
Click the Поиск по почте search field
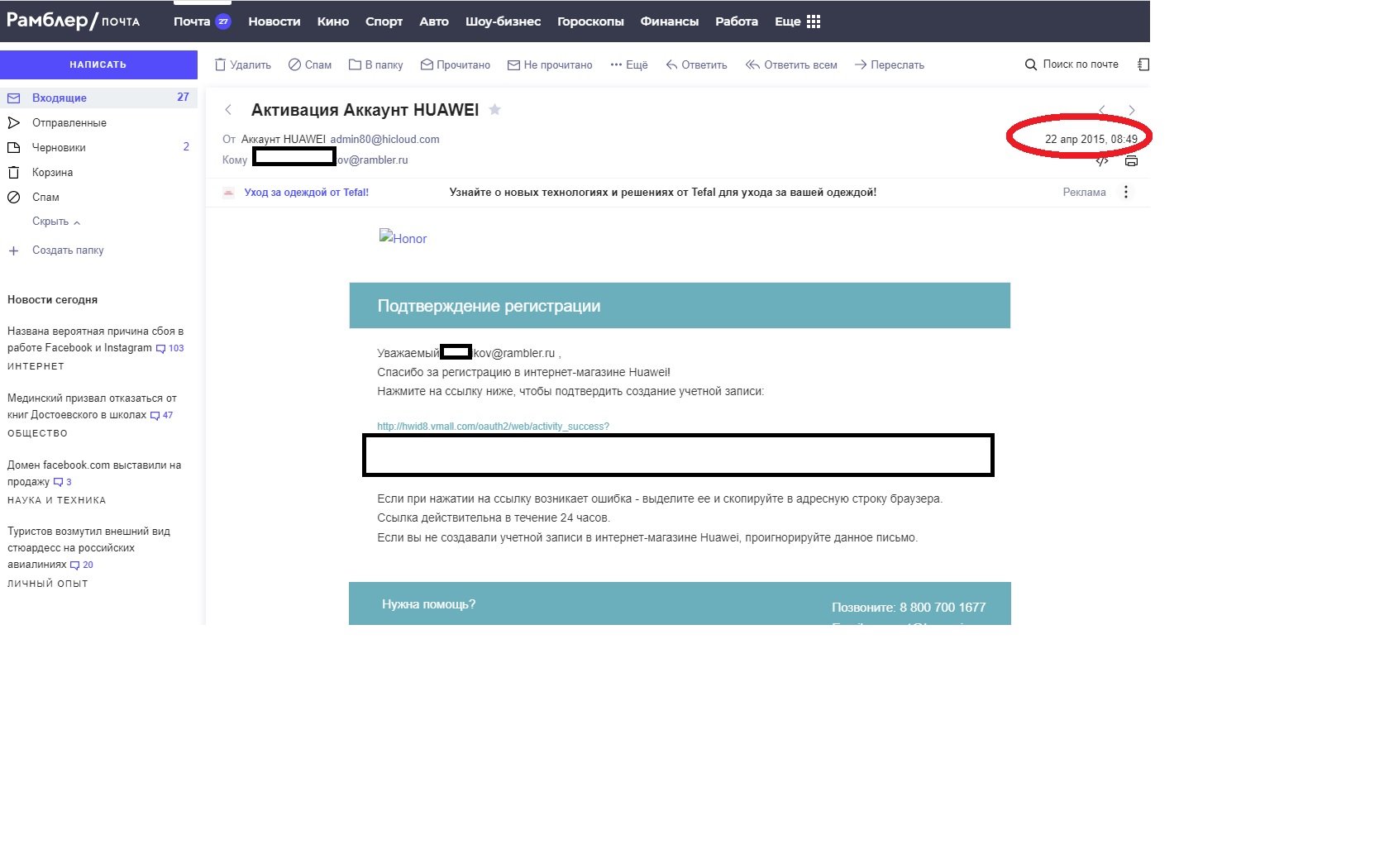(x=1081, y=64)
